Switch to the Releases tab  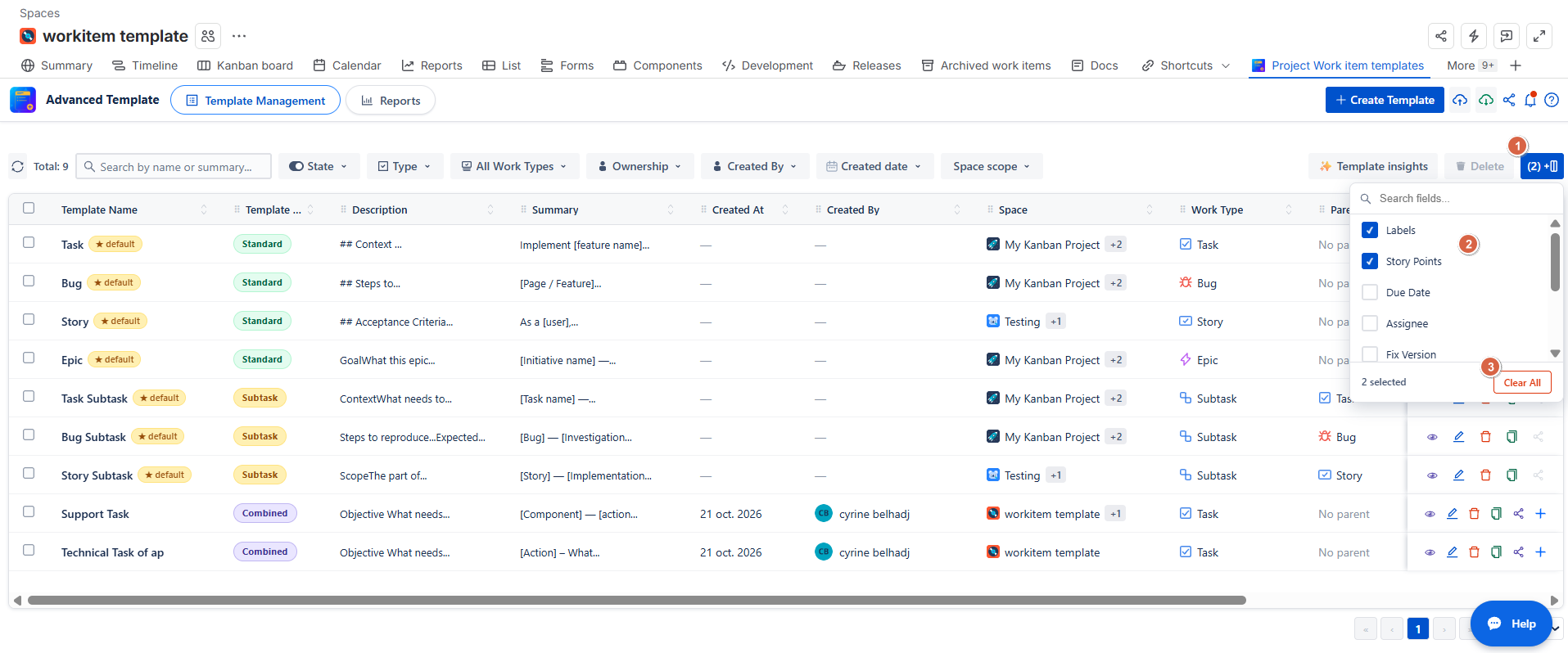pos(866,65)
